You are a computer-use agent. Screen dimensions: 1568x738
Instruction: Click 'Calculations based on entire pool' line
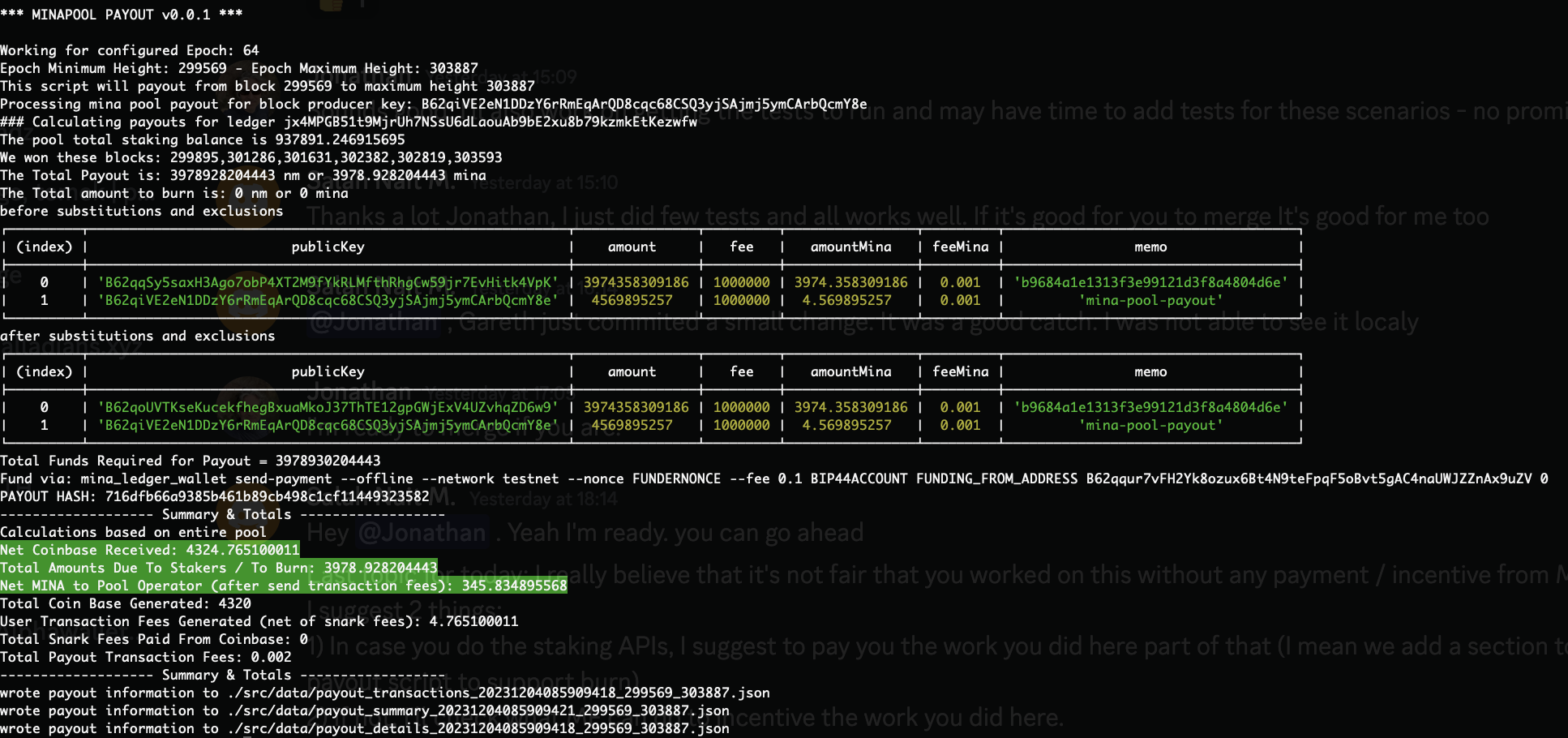click(134, 532)
